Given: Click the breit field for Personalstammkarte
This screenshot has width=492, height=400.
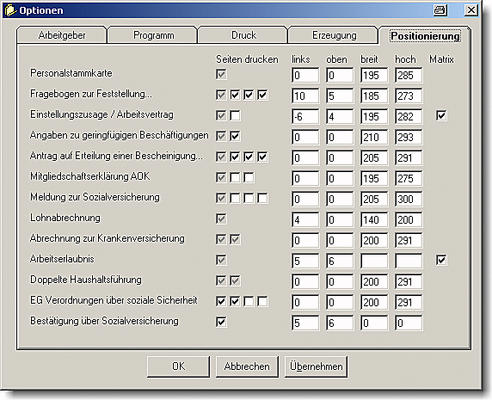Looking at the screenshot, I should click(x=374, y=75).
